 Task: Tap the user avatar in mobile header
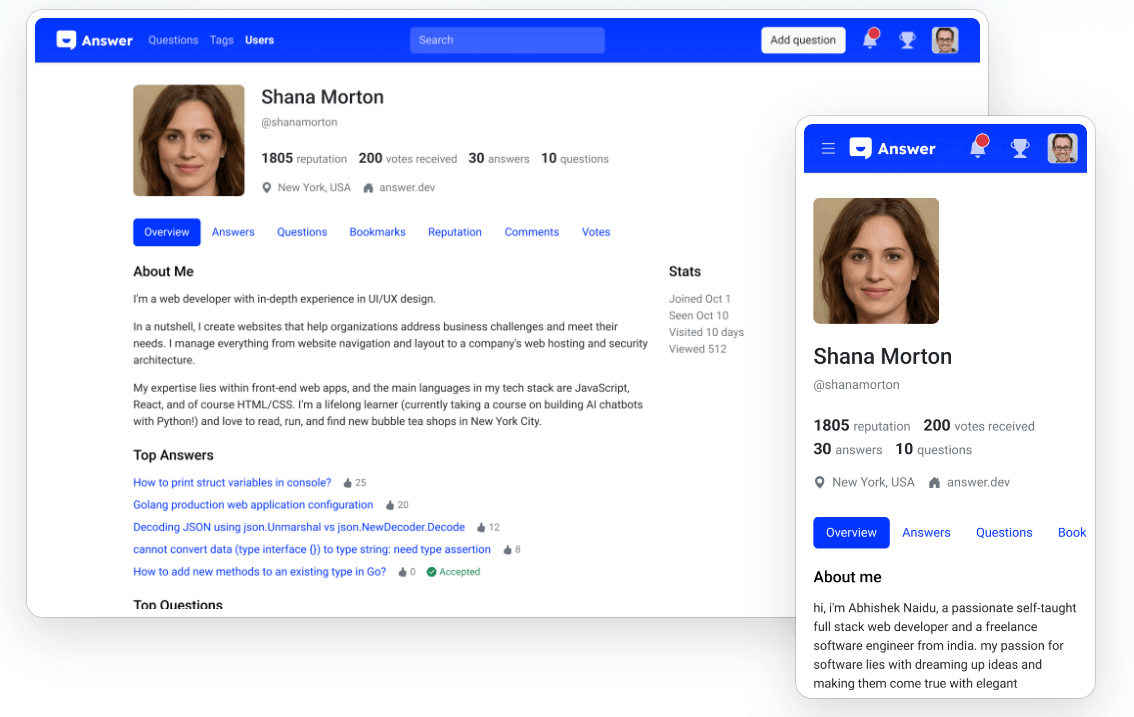tap(1062, 149)
